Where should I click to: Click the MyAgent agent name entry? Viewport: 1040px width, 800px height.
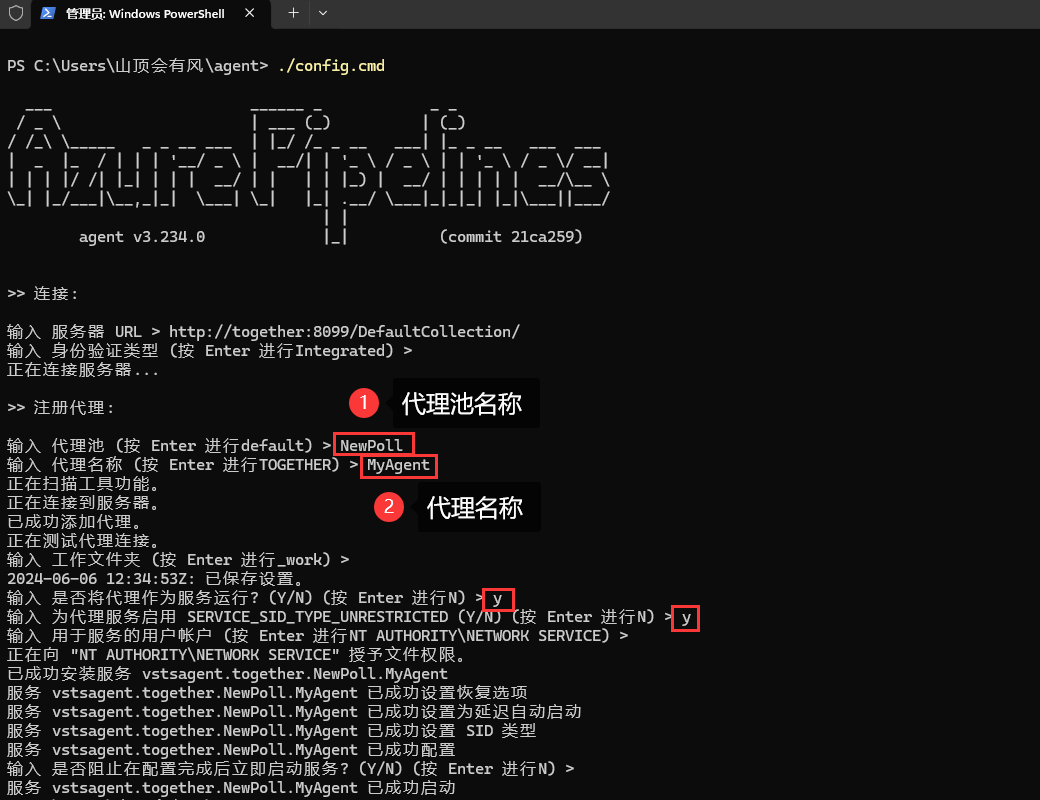click(x=399, y=465)
